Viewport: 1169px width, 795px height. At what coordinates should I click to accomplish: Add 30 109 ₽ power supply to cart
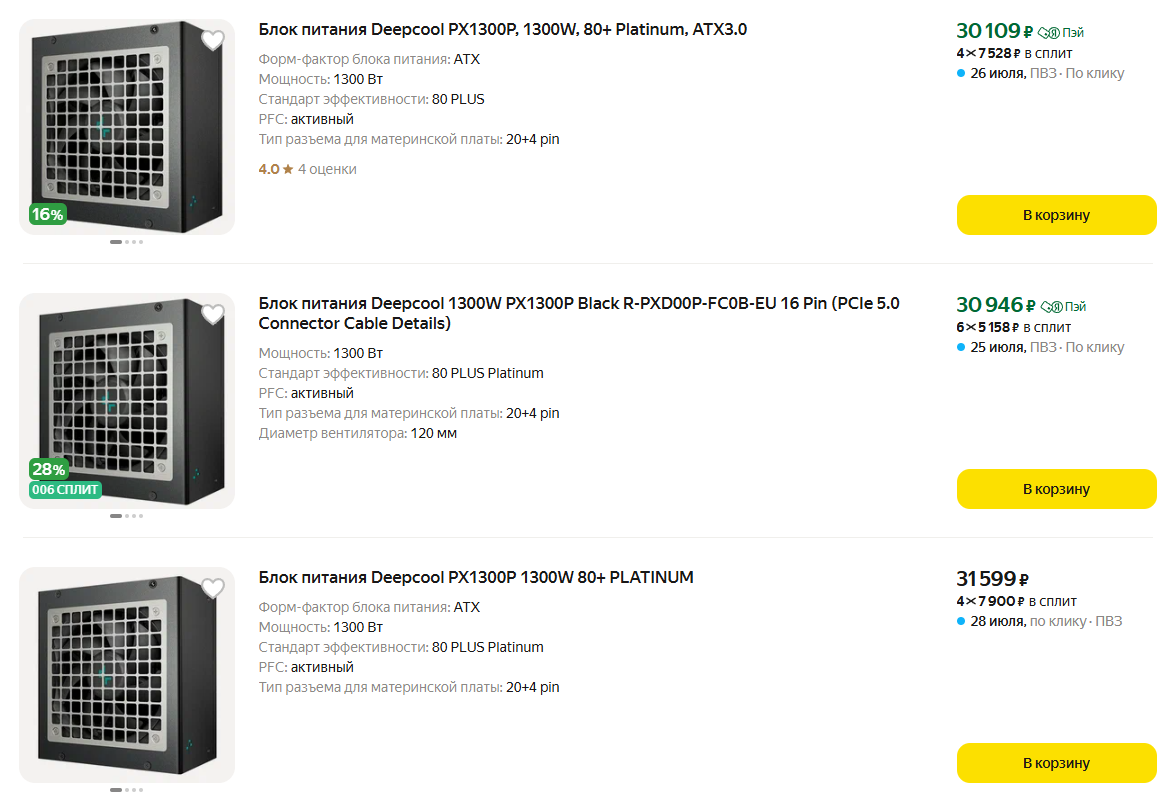[x=1056, y=215]
